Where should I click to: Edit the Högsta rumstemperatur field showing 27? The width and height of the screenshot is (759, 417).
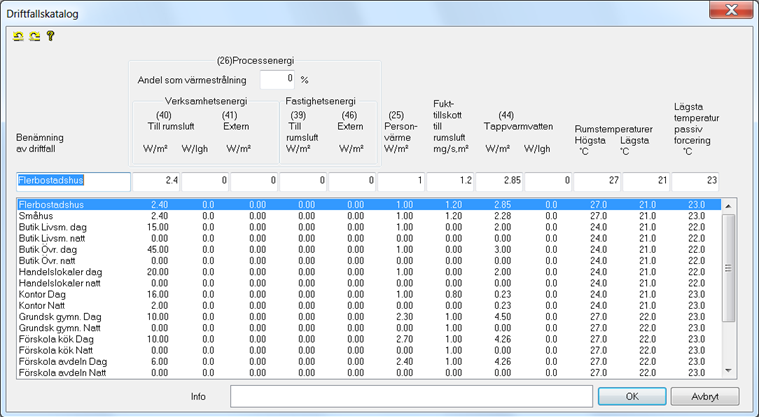597,181
